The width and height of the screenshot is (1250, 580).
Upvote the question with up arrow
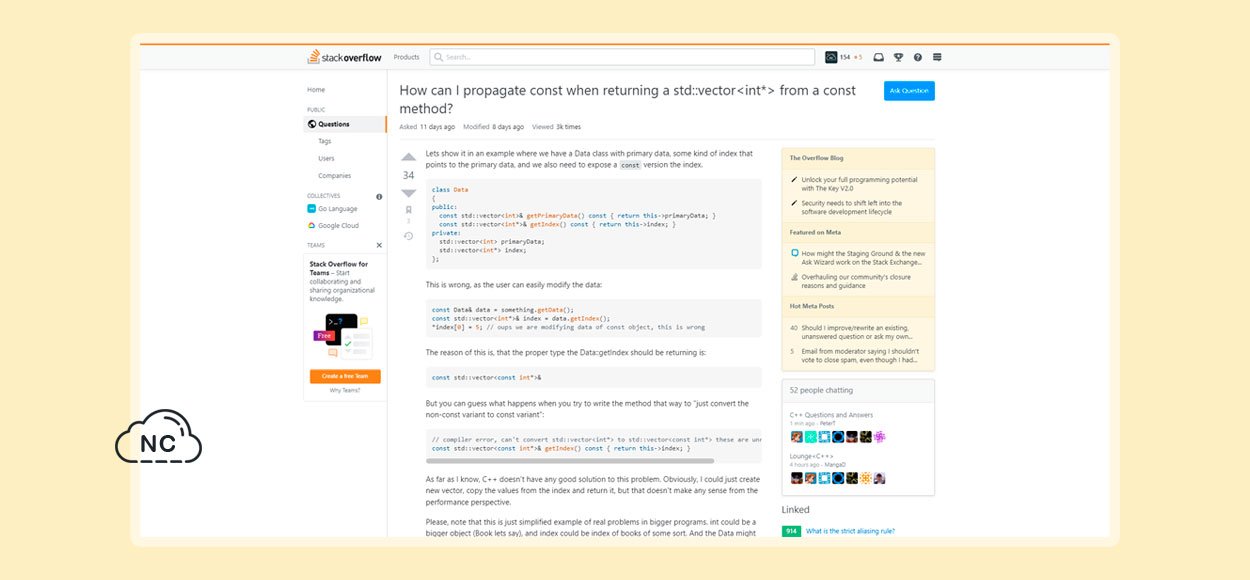408,157
